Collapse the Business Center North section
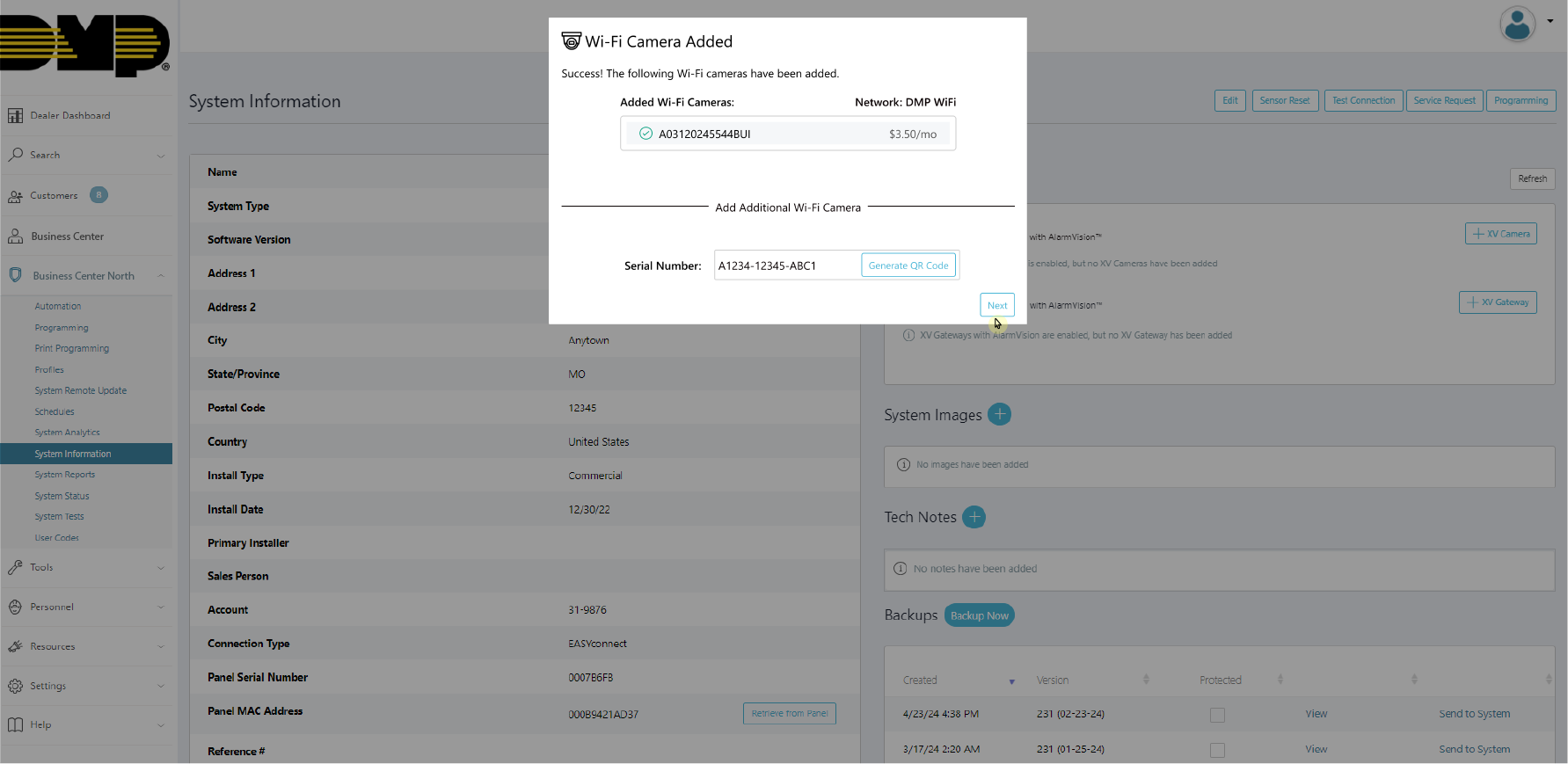 point(160,276)
